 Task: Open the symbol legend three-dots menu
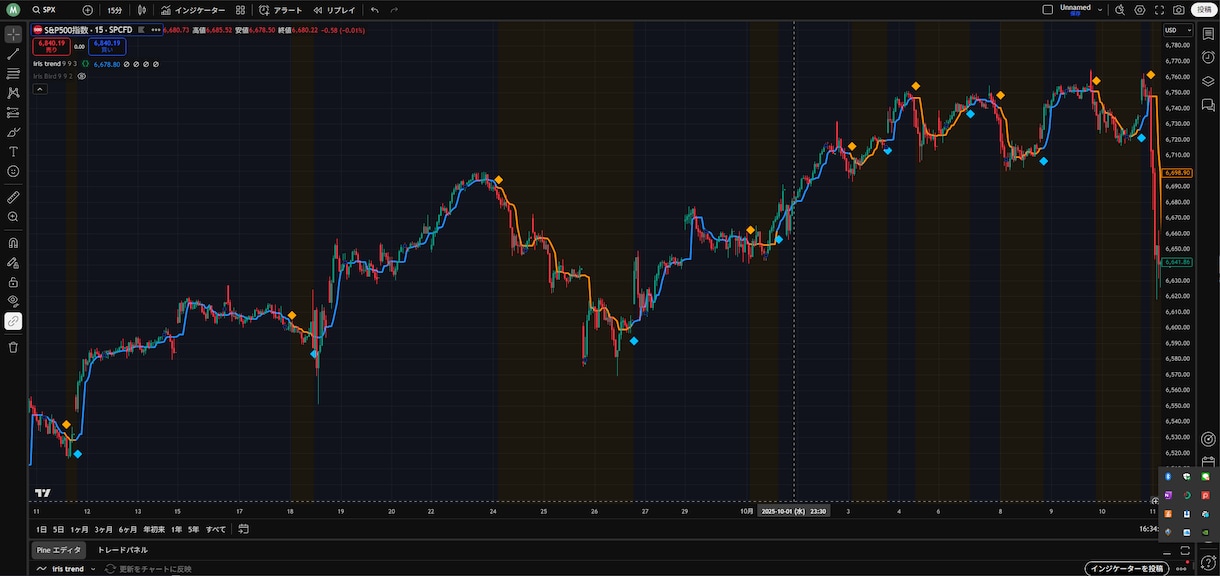tap(156, 30)
